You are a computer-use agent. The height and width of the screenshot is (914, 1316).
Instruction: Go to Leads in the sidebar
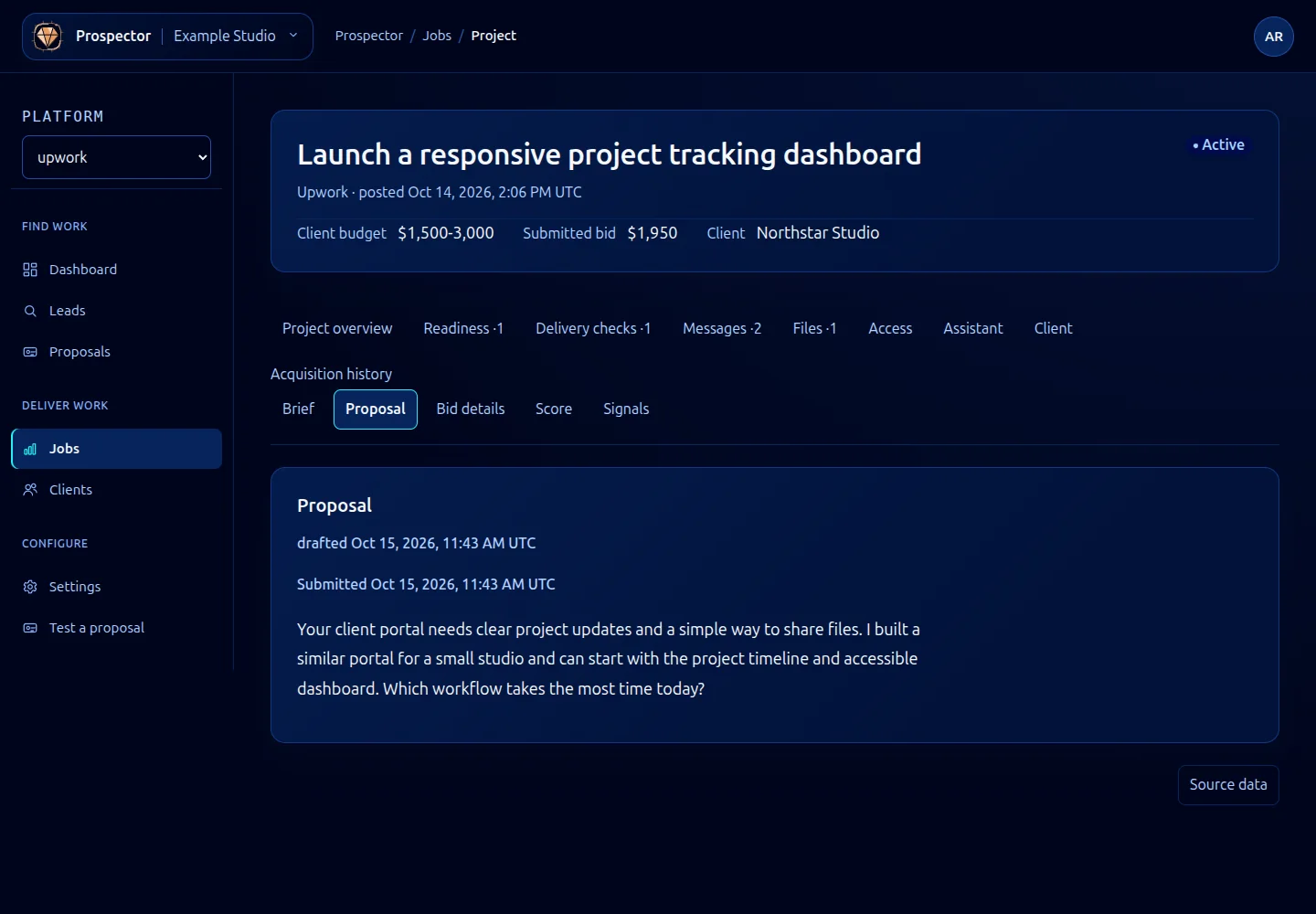click(116, 311)
